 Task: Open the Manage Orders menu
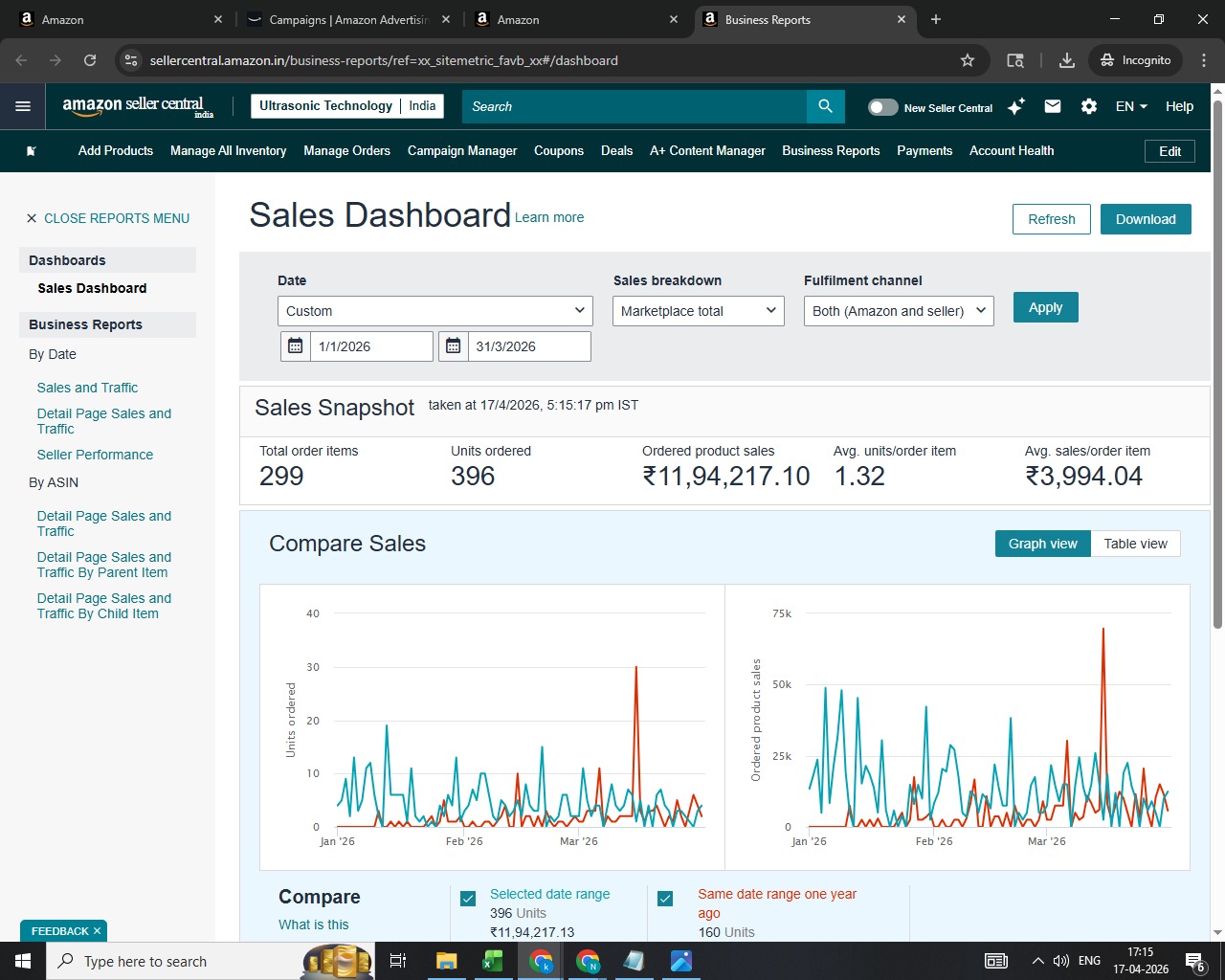coord(346,151)
